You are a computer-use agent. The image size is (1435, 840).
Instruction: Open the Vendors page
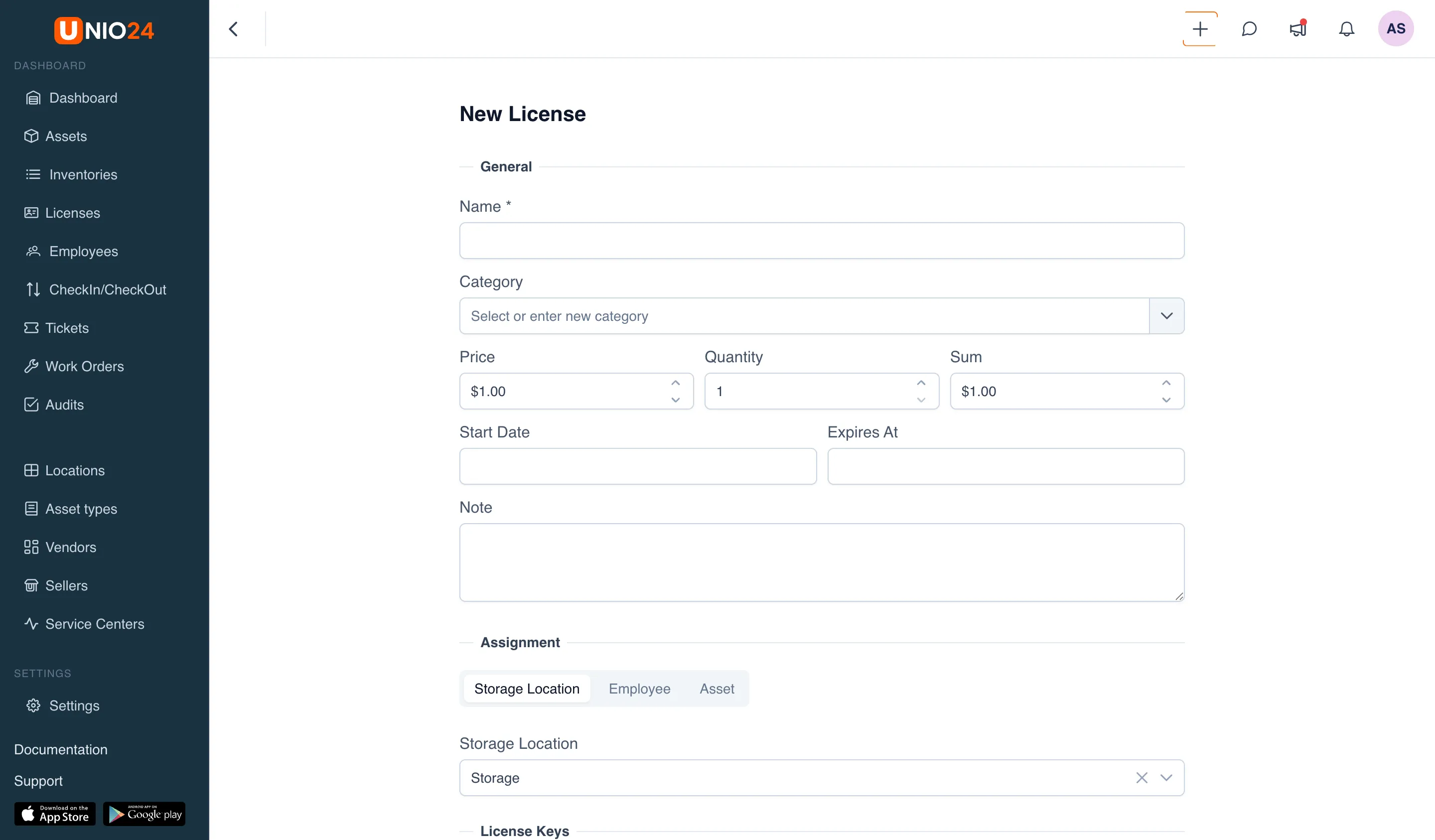point(71,547)
